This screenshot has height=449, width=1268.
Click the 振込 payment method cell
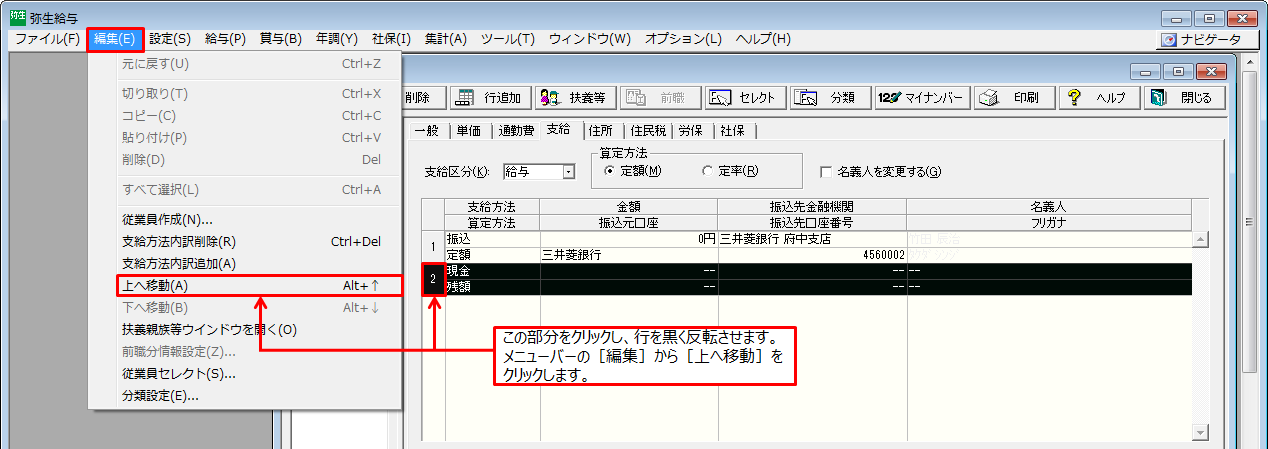(x=491, y=239)
